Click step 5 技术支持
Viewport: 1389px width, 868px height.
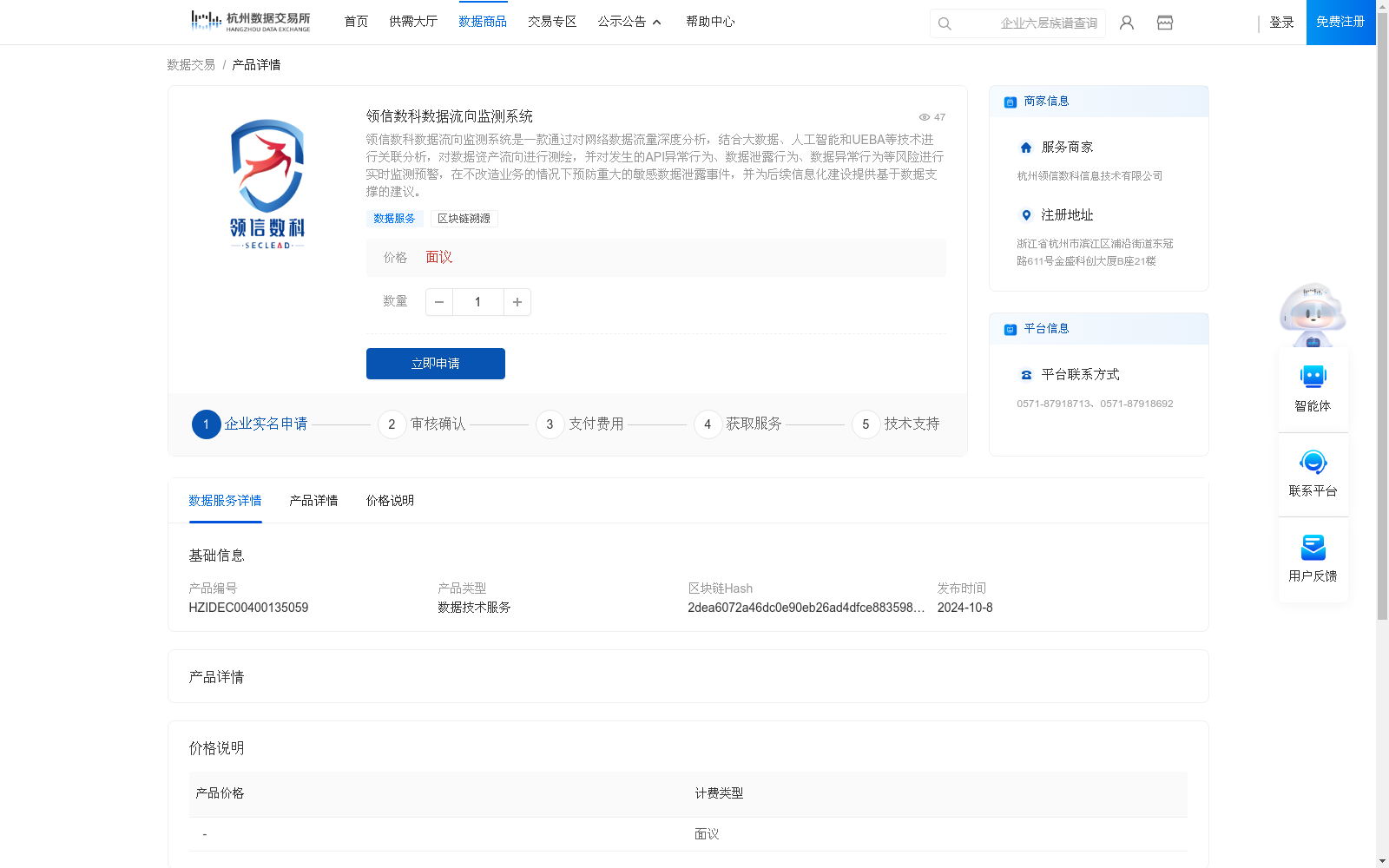coord(896,424)
